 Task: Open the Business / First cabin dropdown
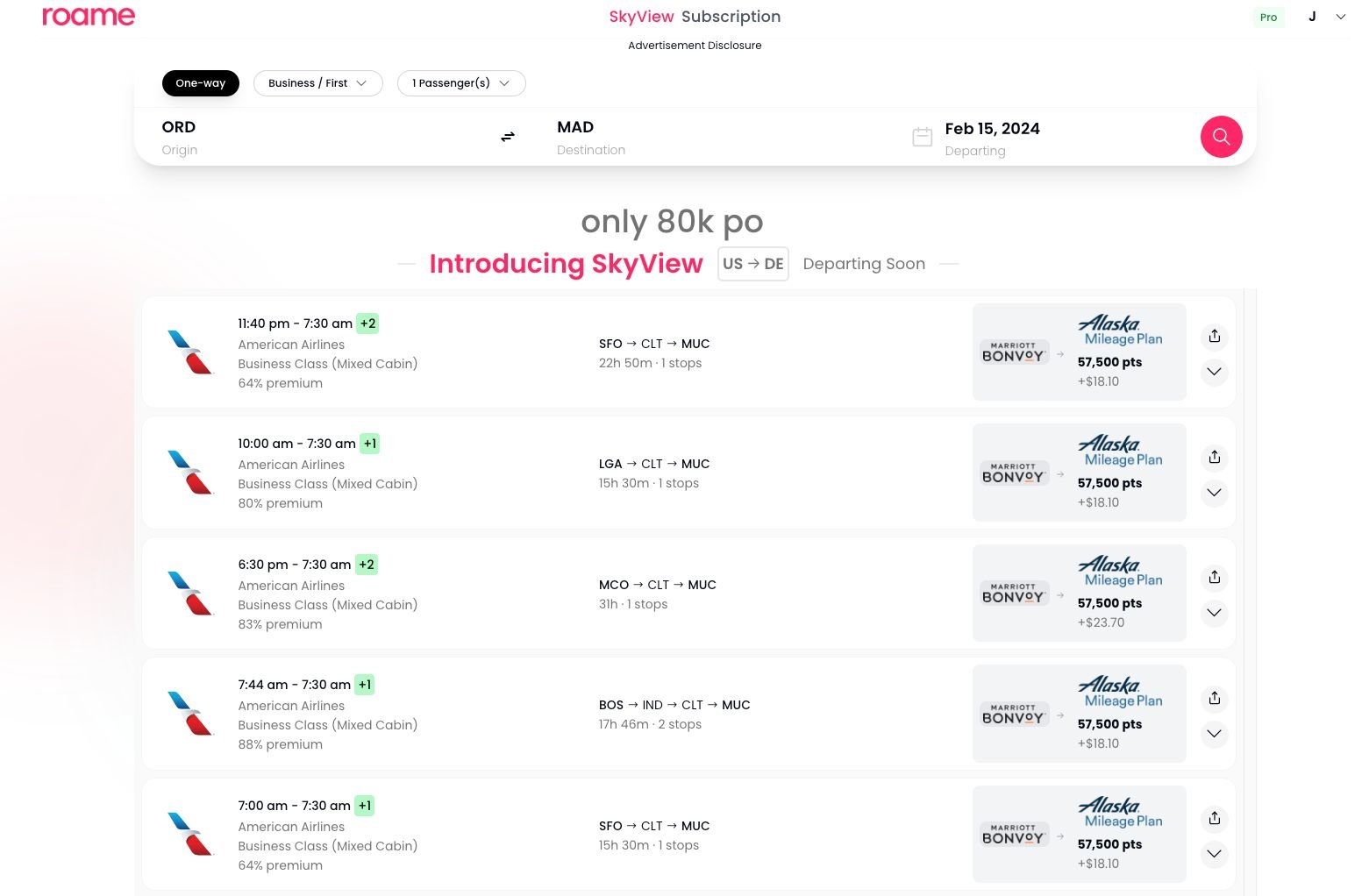click(317, 83)
